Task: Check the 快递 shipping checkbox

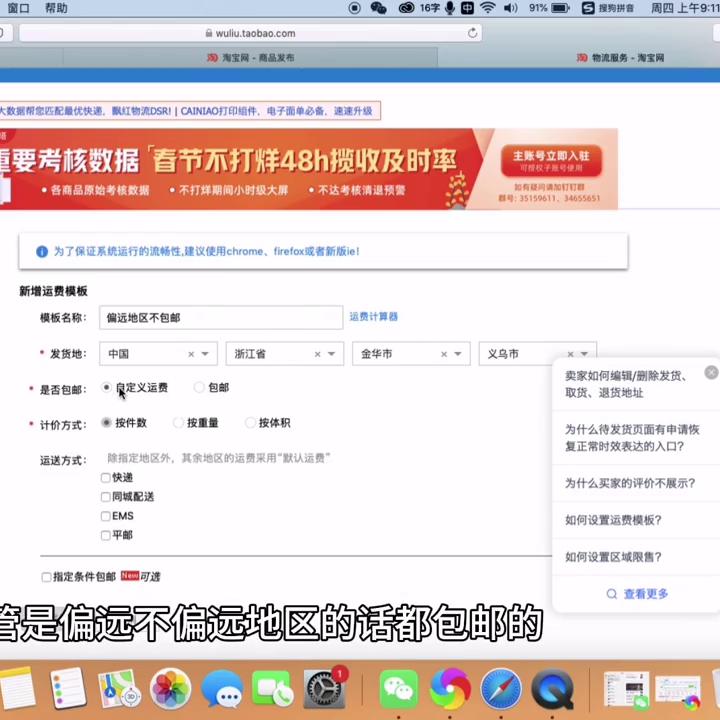Action: 106,478
